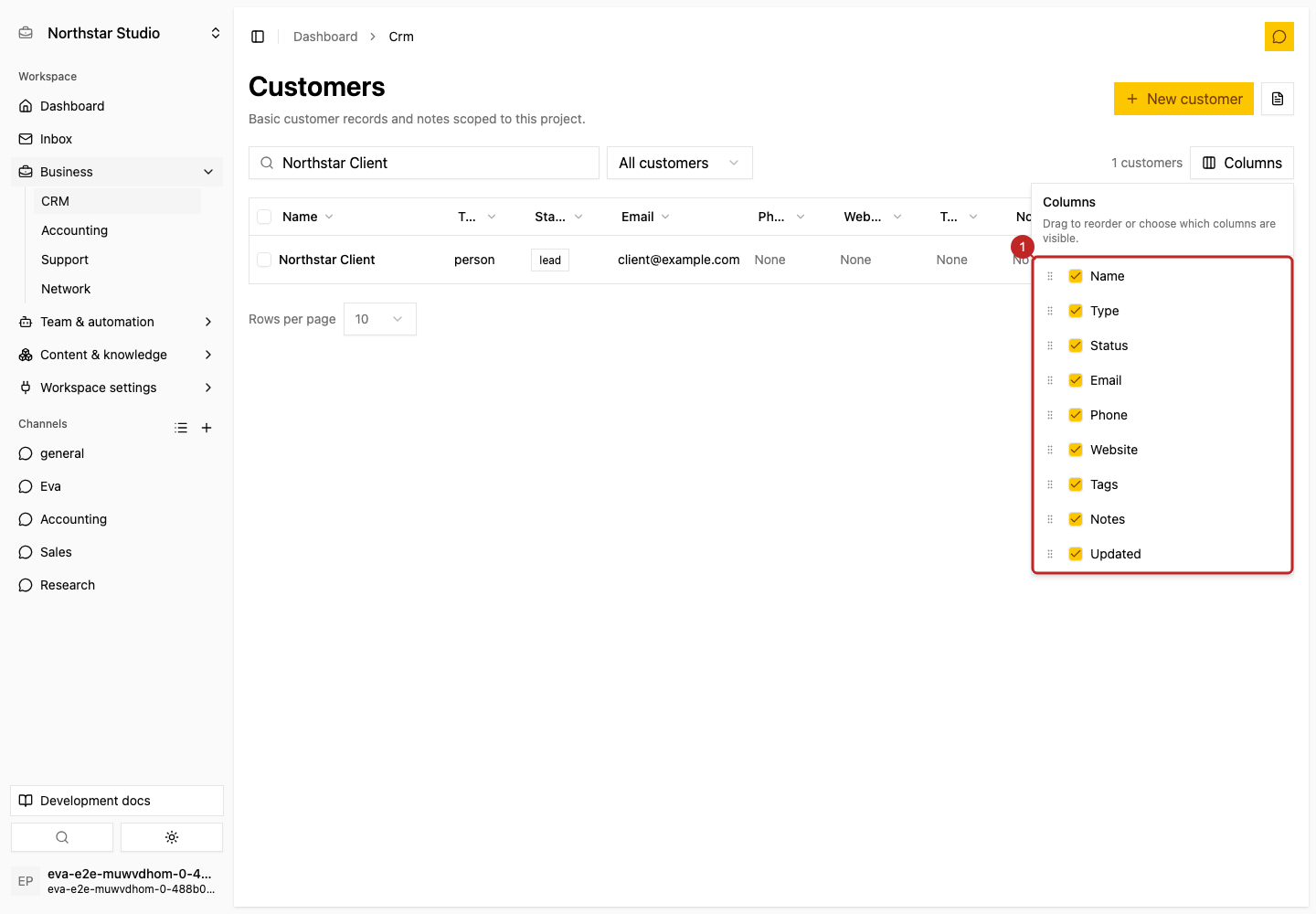
Task: Toggle the sidebar panel icon
Action: coord(258,37)
